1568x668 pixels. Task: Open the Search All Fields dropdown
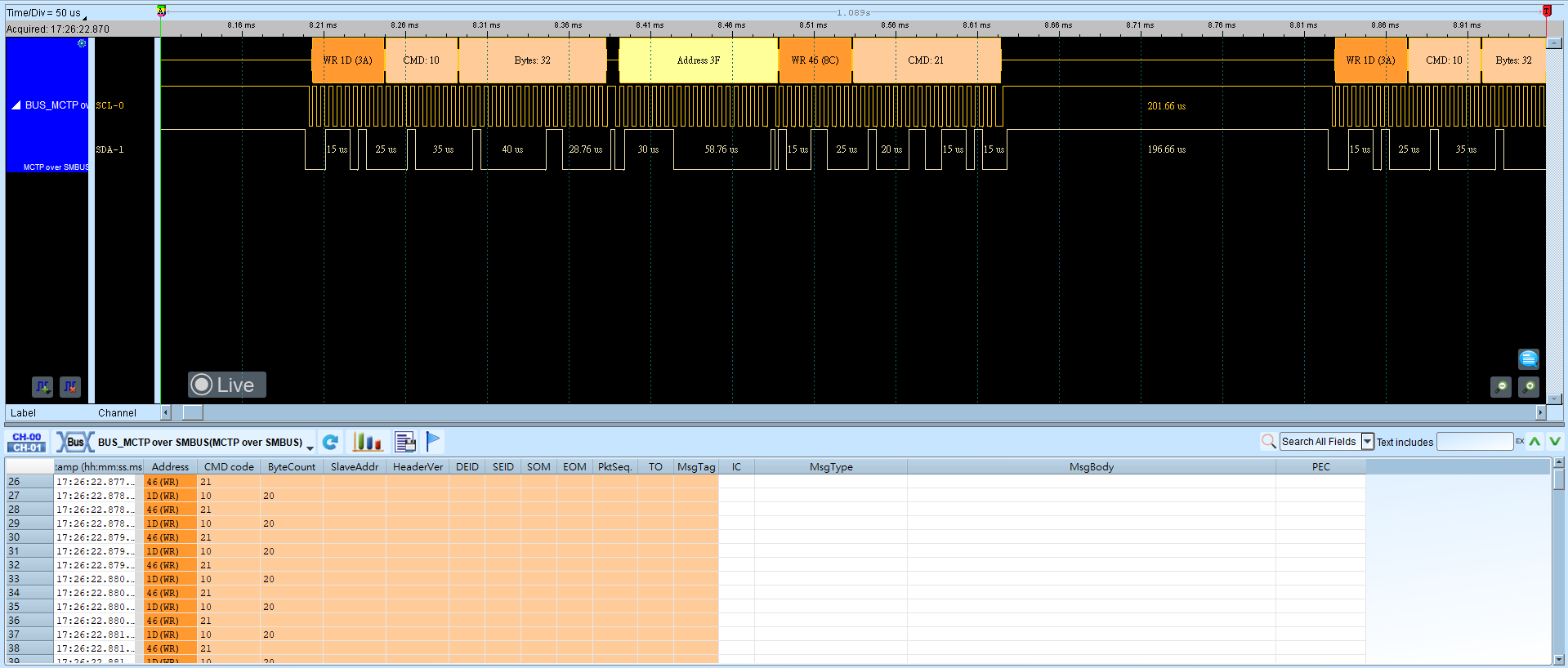(1367, 442)
